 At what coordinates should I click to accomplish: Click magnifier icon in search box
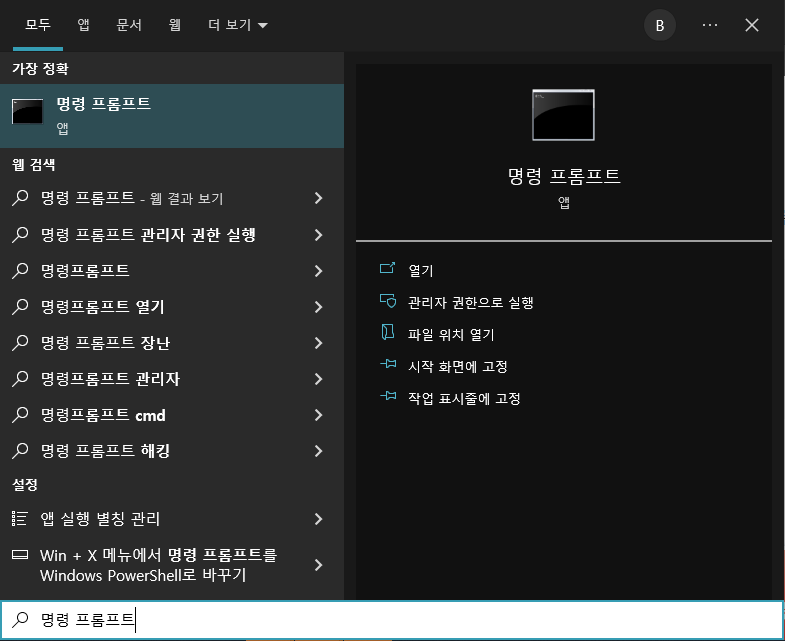coord(20,620)
